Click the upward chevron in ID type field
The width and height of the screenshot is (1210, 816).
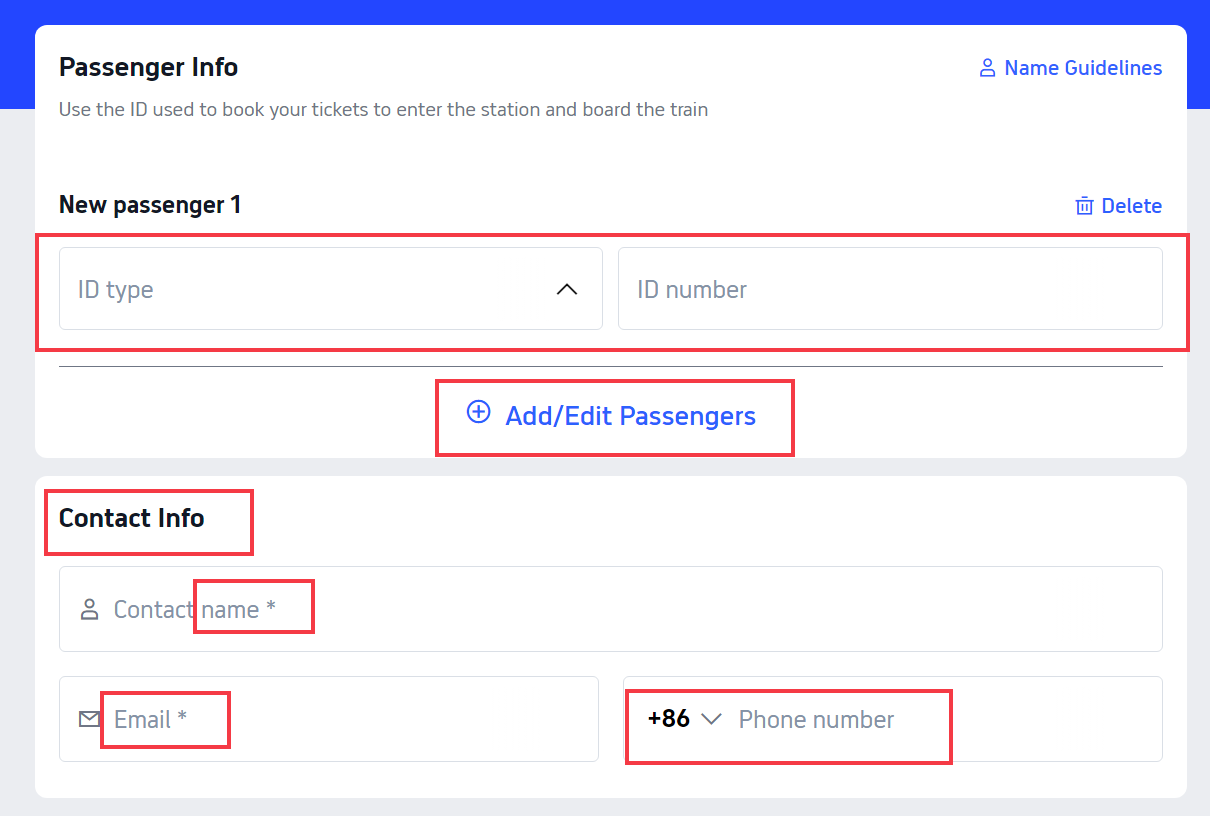tap(567, 289)
